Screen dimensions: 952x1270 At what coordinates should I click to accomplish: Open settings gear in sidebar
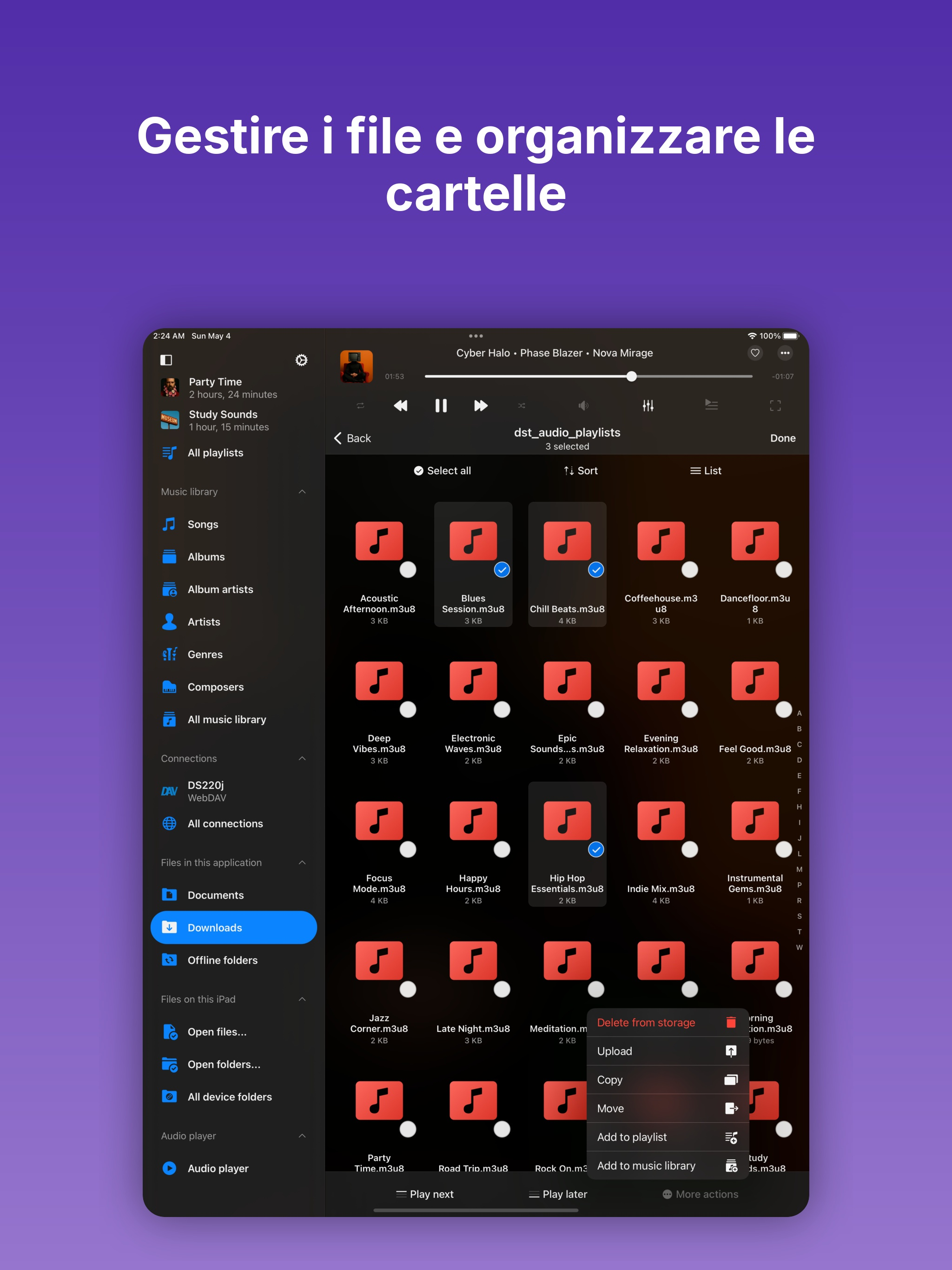coord(301,360)
